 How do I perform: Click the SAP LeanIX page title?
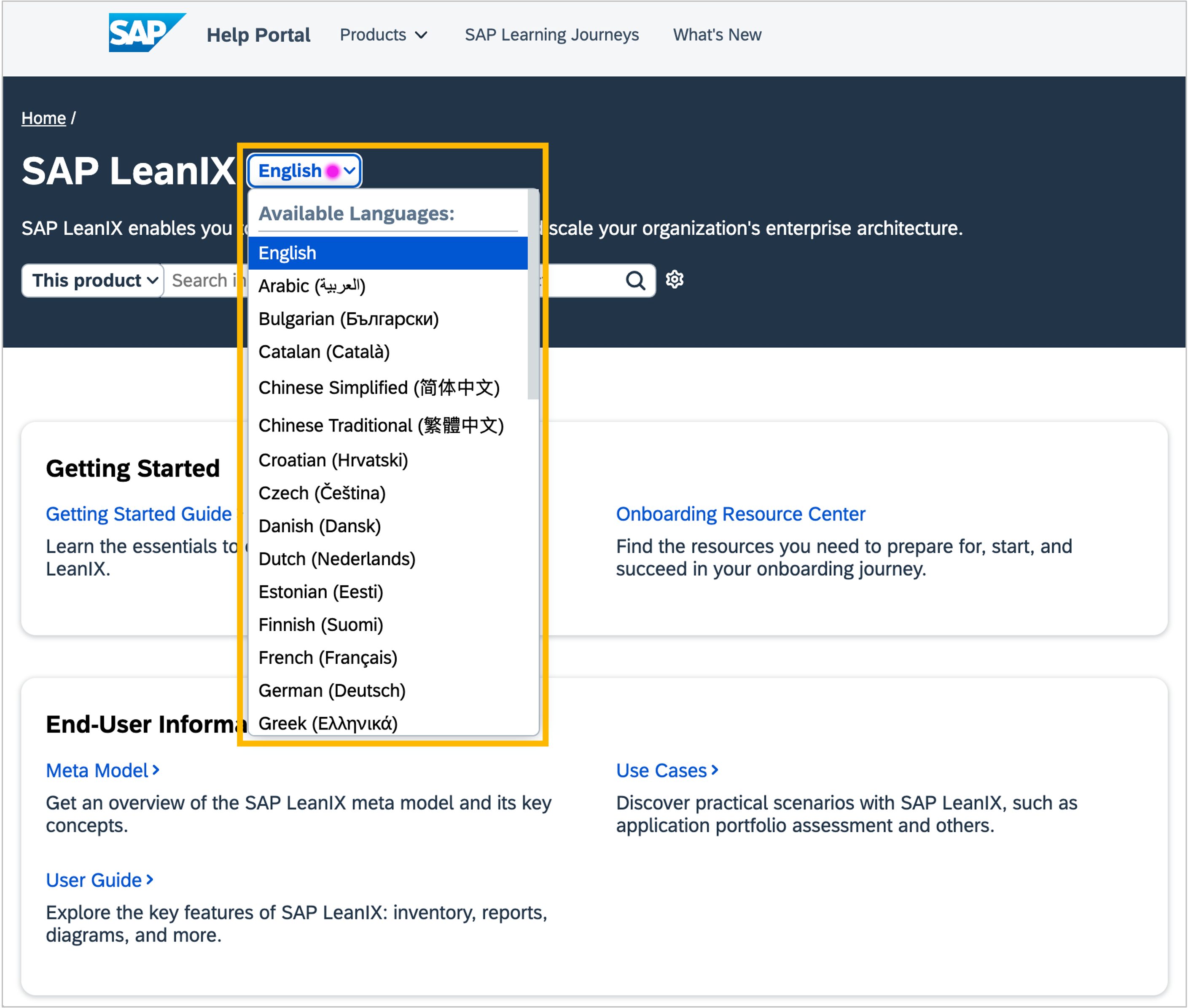[129, 171]
